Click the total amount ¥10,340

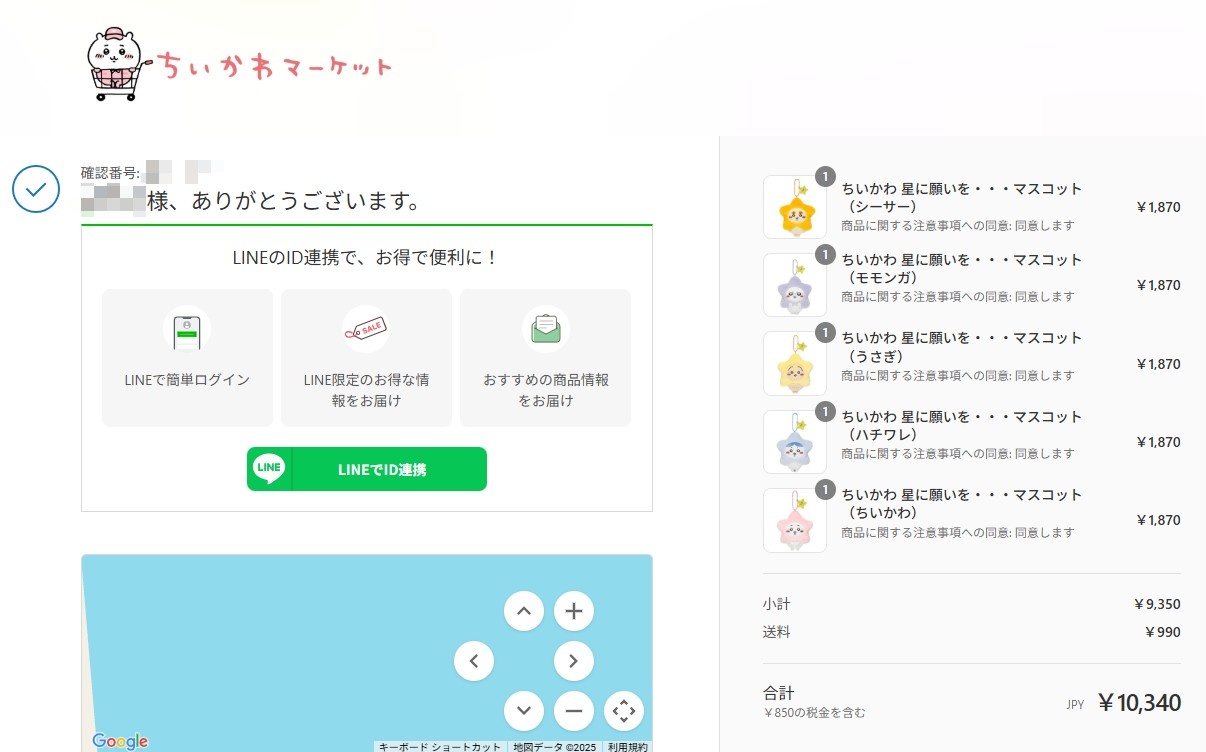tap(1139, 703)
